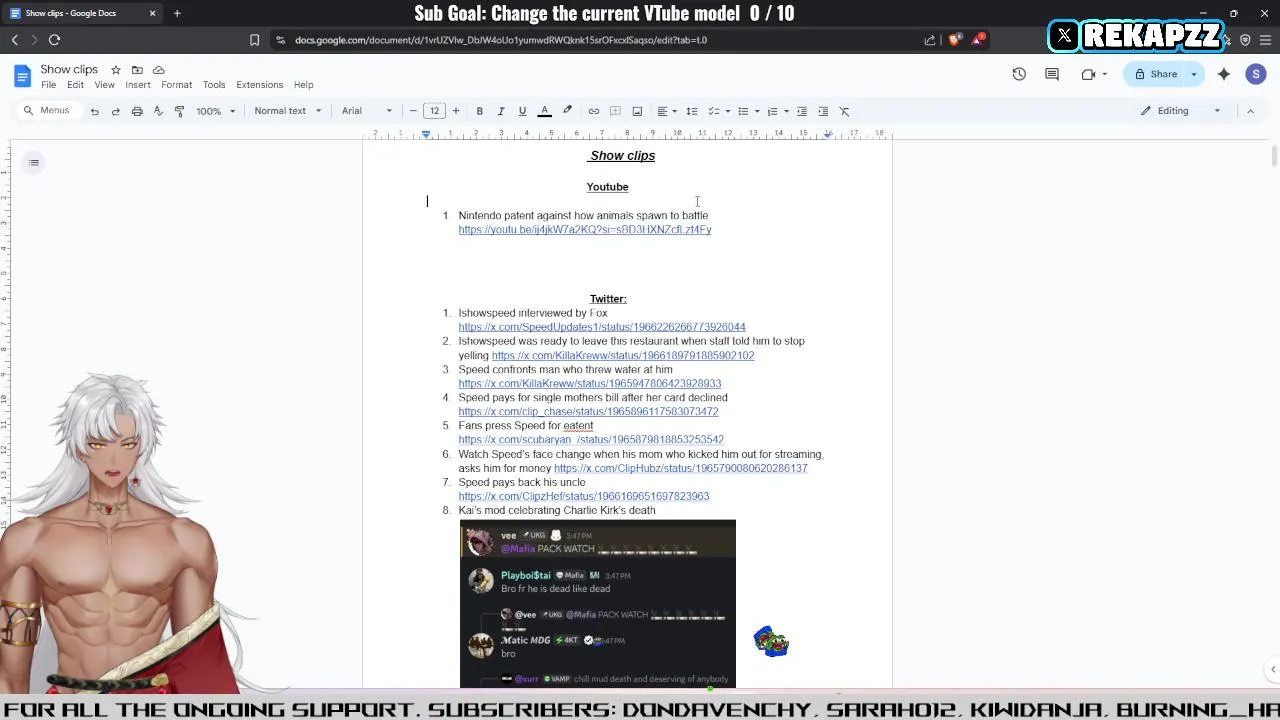Viewport: 1280px width, 720px height.
Task: Open the Insert menu
Action: pyautogui.click(x=138, y=85)
